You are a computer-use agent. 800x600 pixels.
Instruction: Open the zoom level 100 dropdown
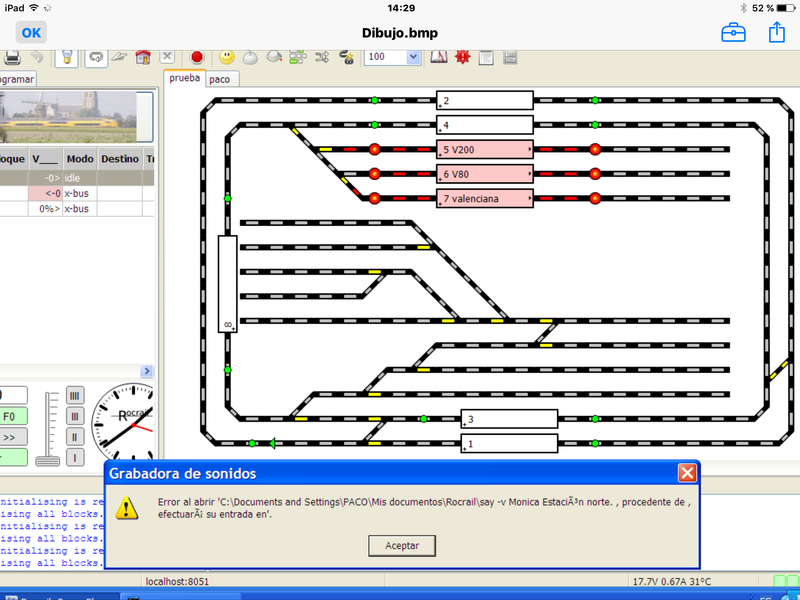(413, 57)
